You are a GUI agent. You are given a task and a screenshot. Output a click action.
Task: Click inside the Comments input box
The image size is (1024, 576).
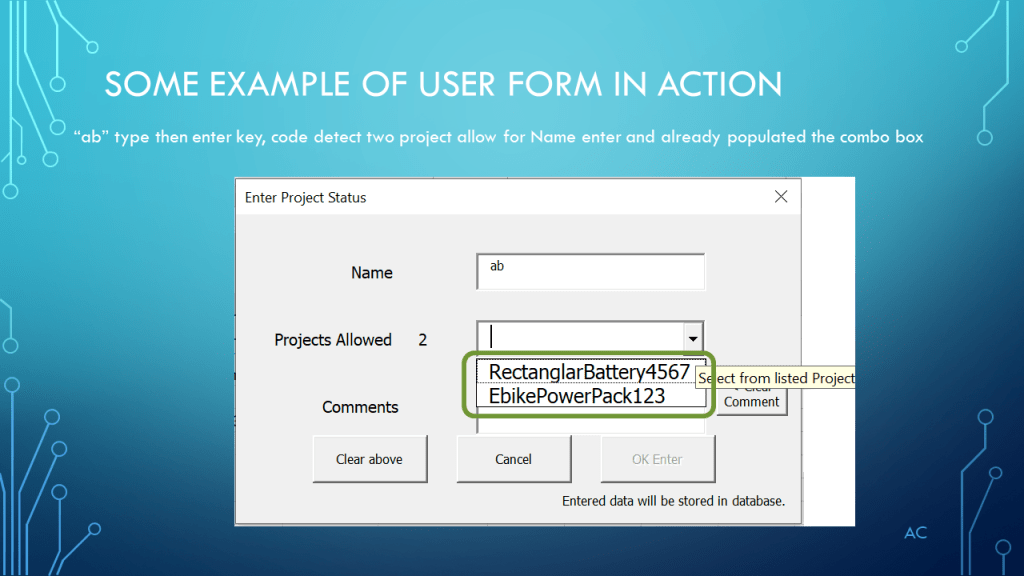(591, 426)
